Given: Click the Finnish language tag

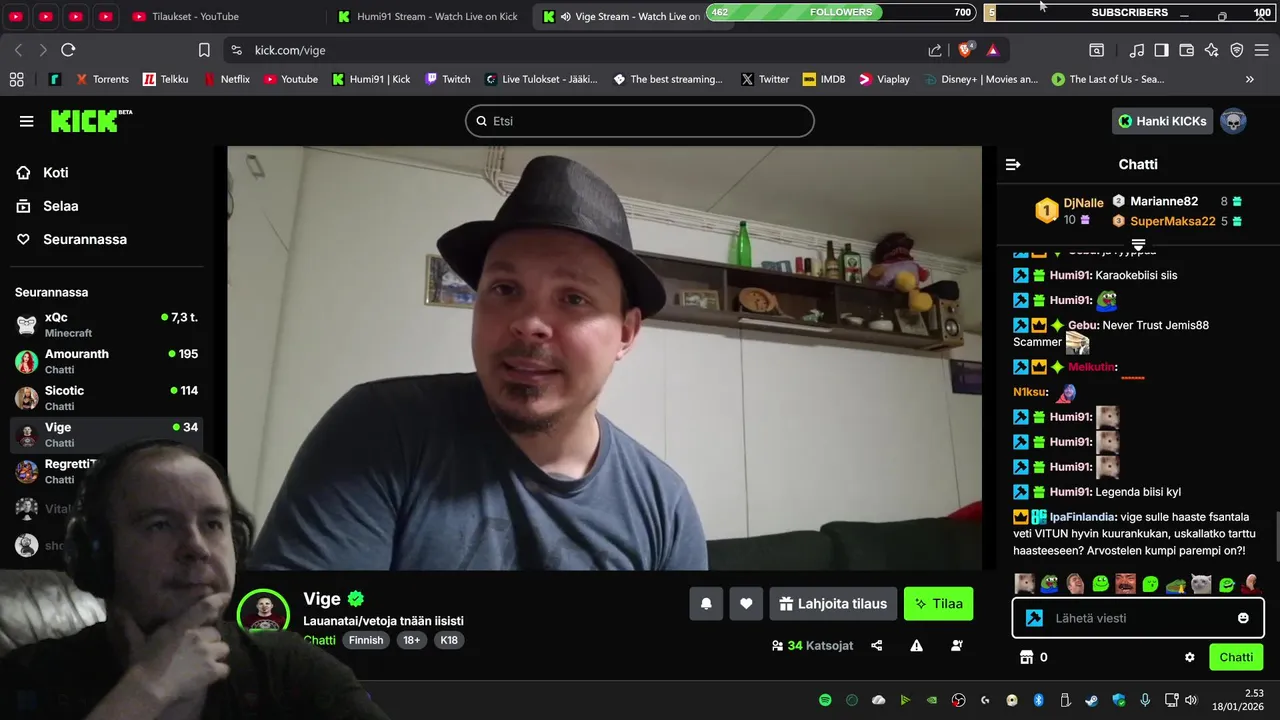Looking at the screenshot, I should pyautogui.click(x=366, y=640).
